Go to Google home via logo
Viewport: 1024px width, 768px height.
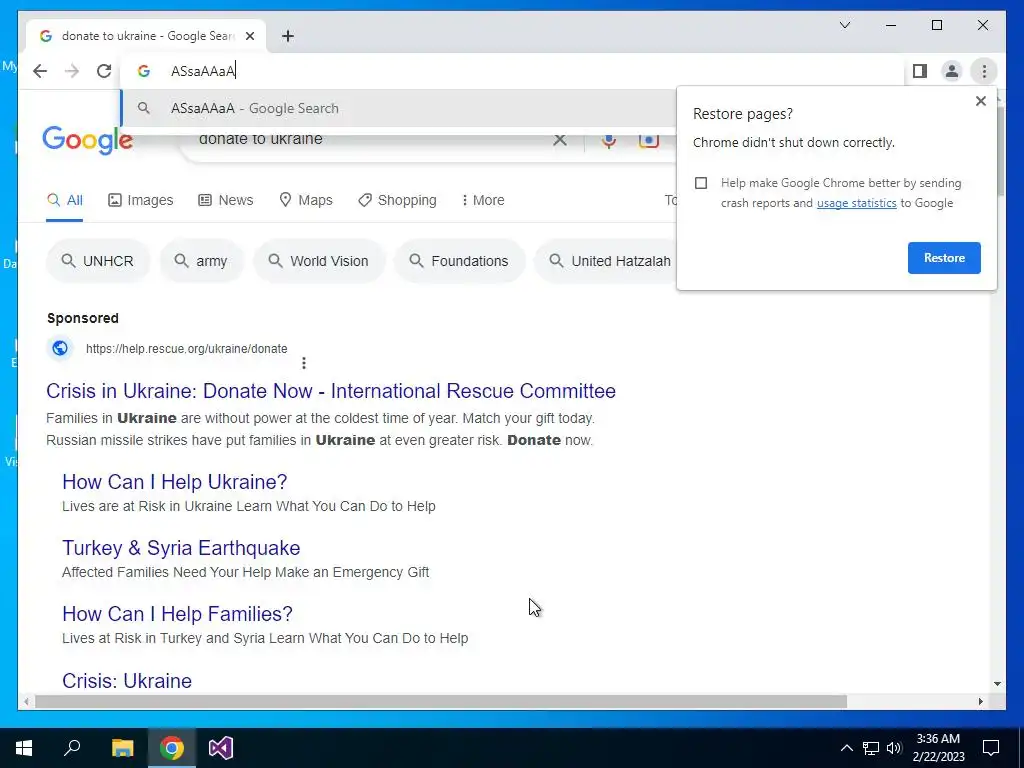coord(88,139)
